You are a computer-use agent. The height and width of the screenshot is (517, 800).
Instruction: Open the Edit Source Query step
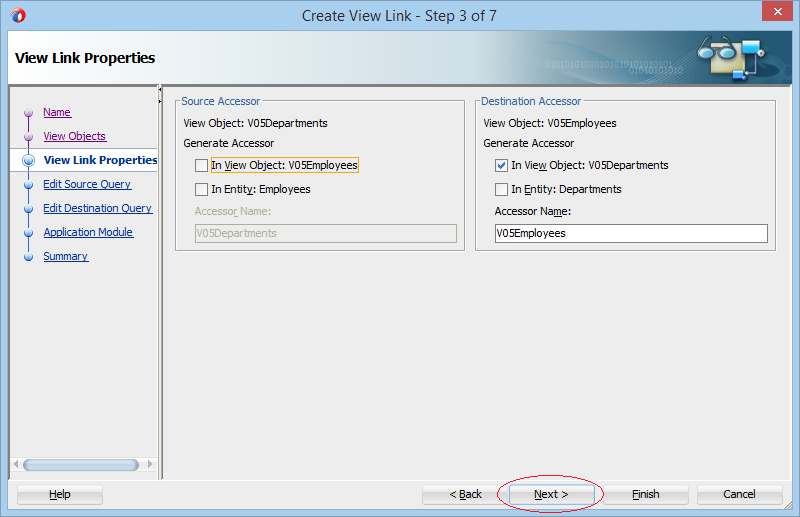87,184
